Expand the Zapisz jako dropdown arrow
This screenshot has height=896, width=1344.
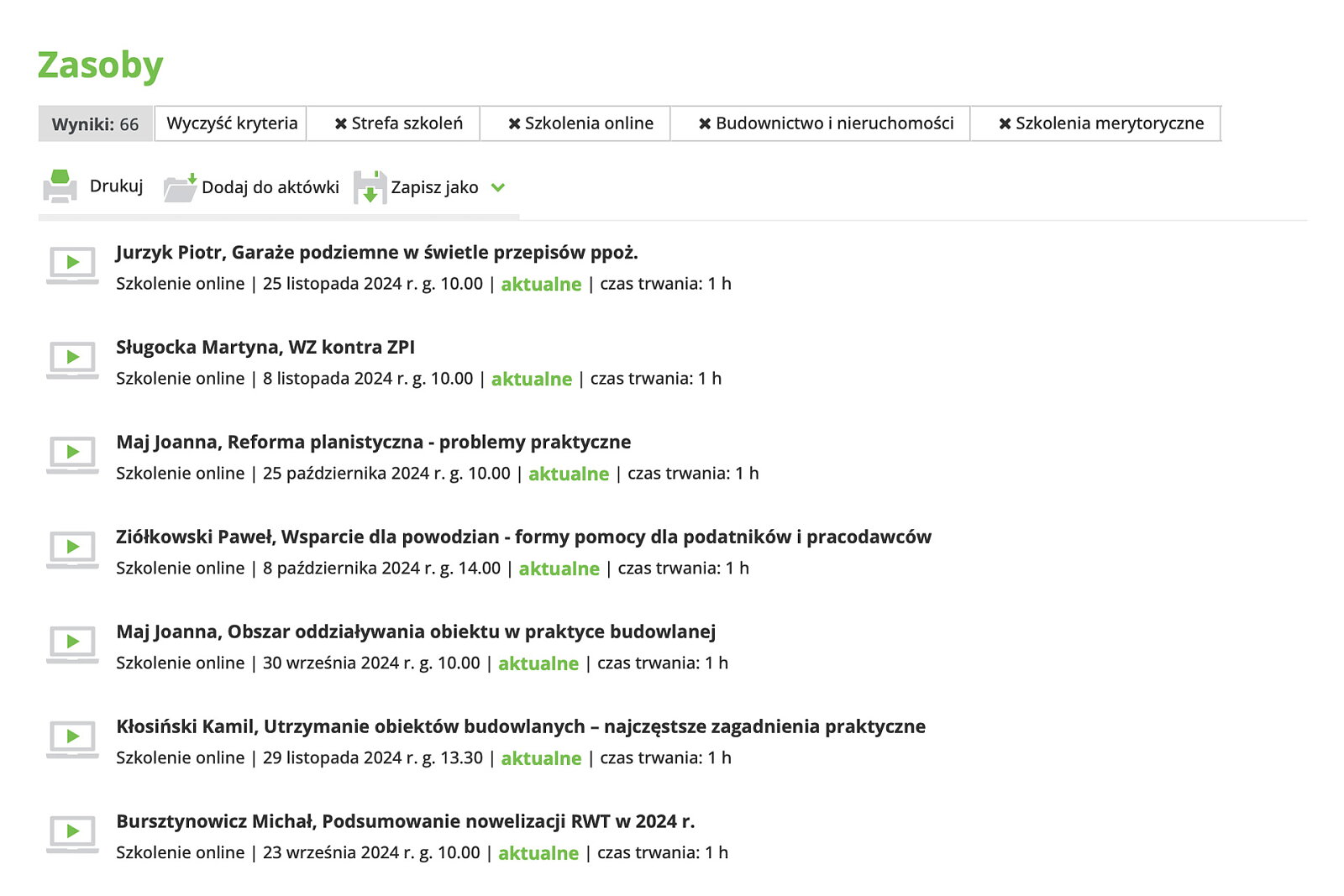coord(498,187)
